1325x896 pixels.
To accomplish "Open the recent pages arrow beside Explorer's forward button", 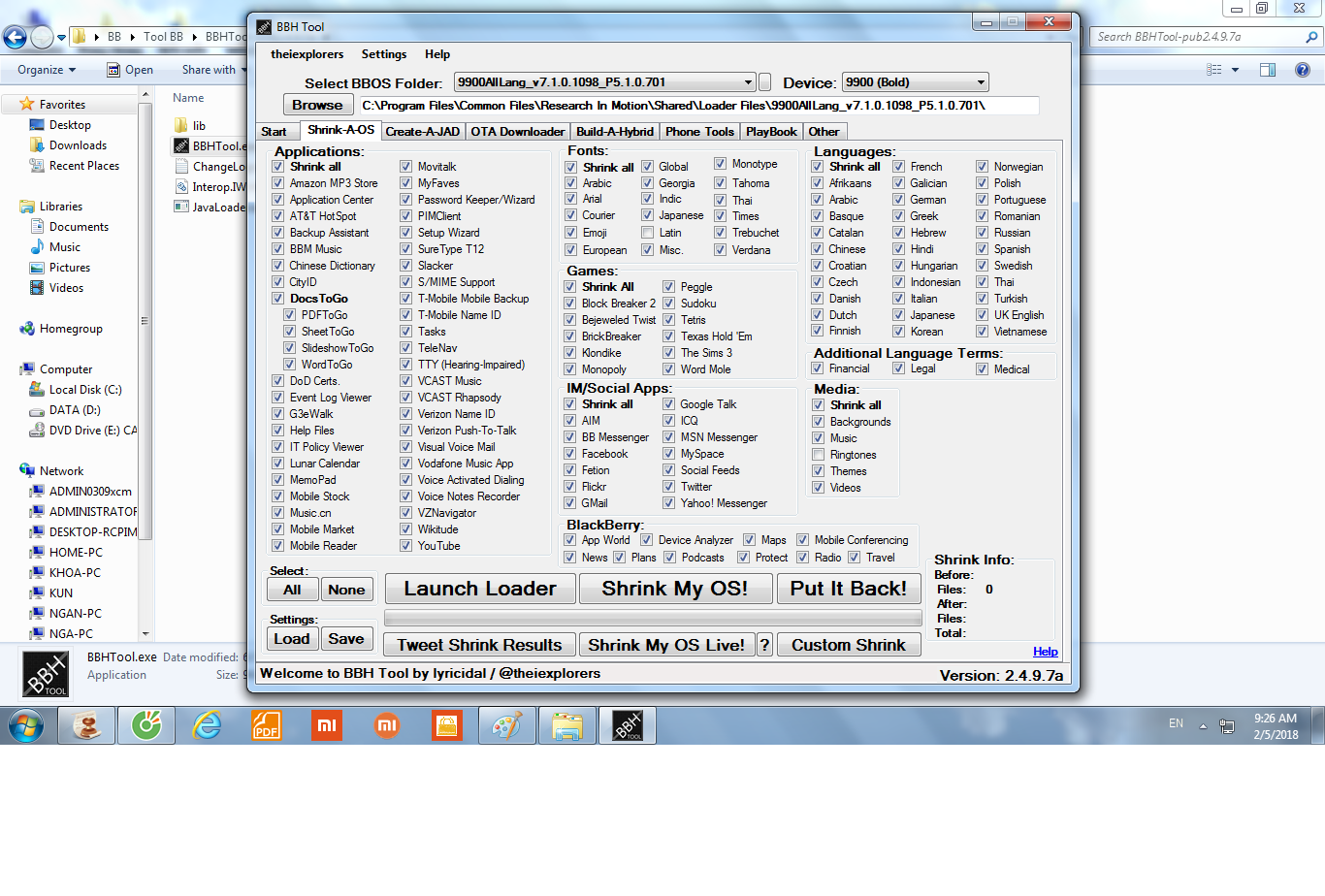I will [61, 38].
